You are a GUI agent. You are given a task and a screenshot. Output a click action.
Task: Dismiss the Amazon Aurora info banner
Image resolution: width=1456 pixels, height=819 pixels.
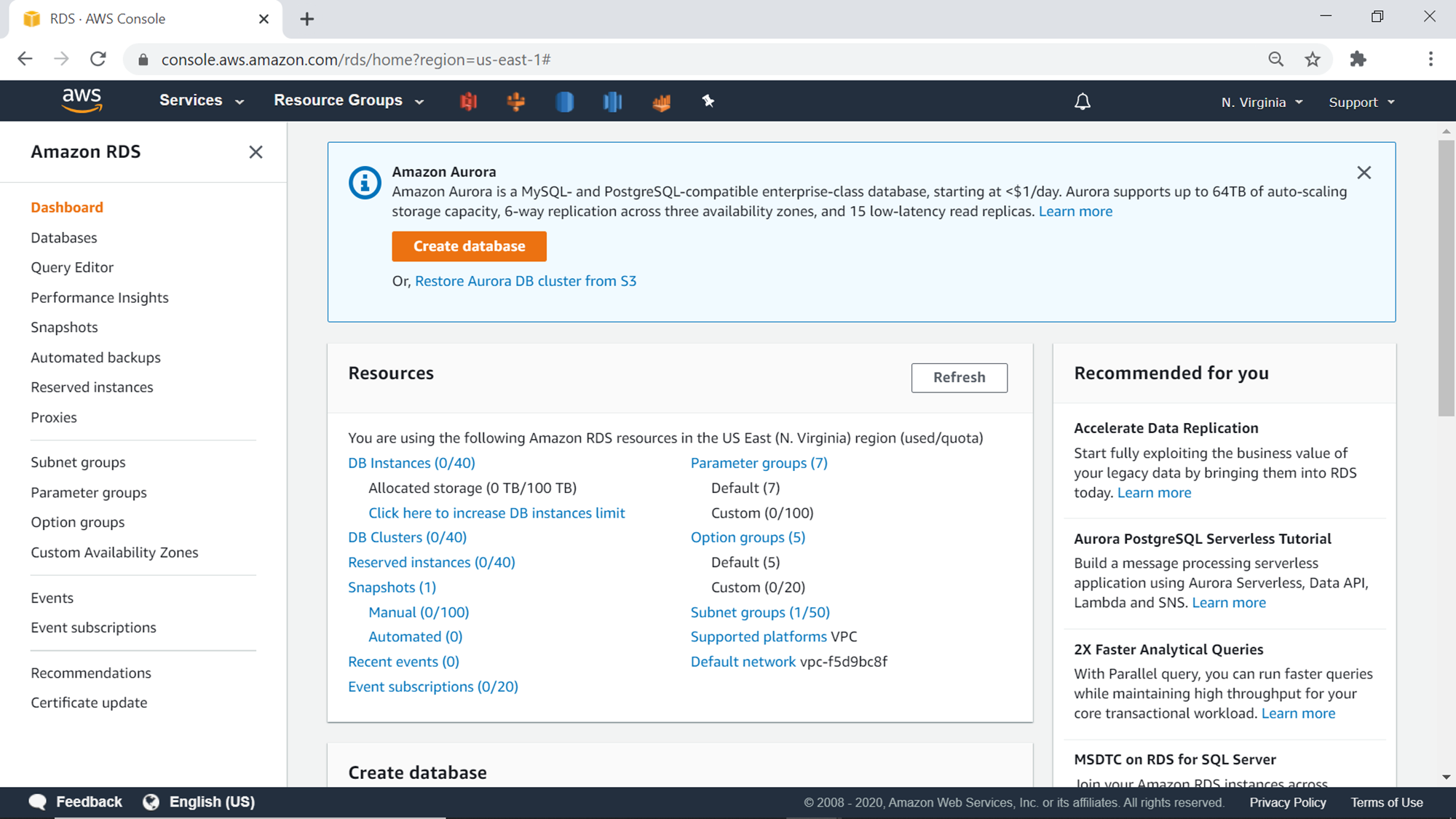click(1364, 173)
